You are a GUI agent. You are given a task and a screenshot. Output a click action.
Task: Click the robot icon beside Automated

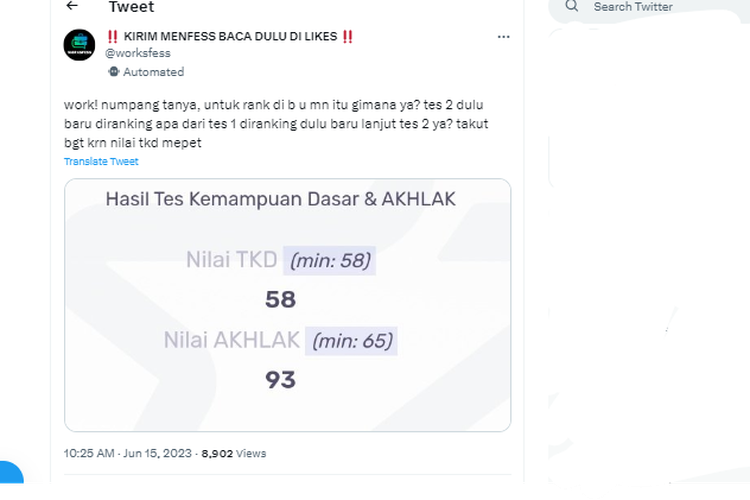tap(114, 72)
